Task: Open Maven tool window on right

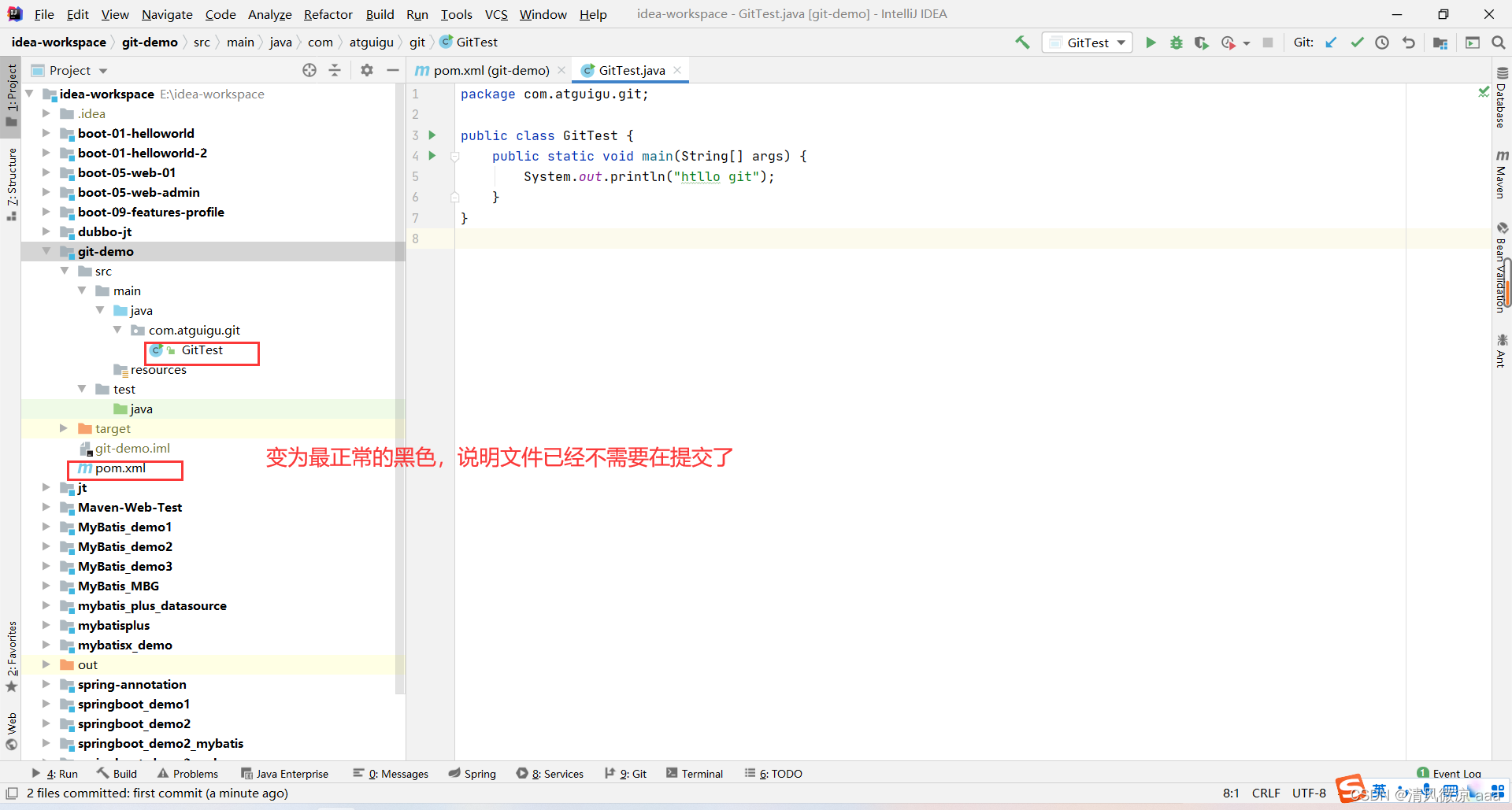Action: [1502, 175]
